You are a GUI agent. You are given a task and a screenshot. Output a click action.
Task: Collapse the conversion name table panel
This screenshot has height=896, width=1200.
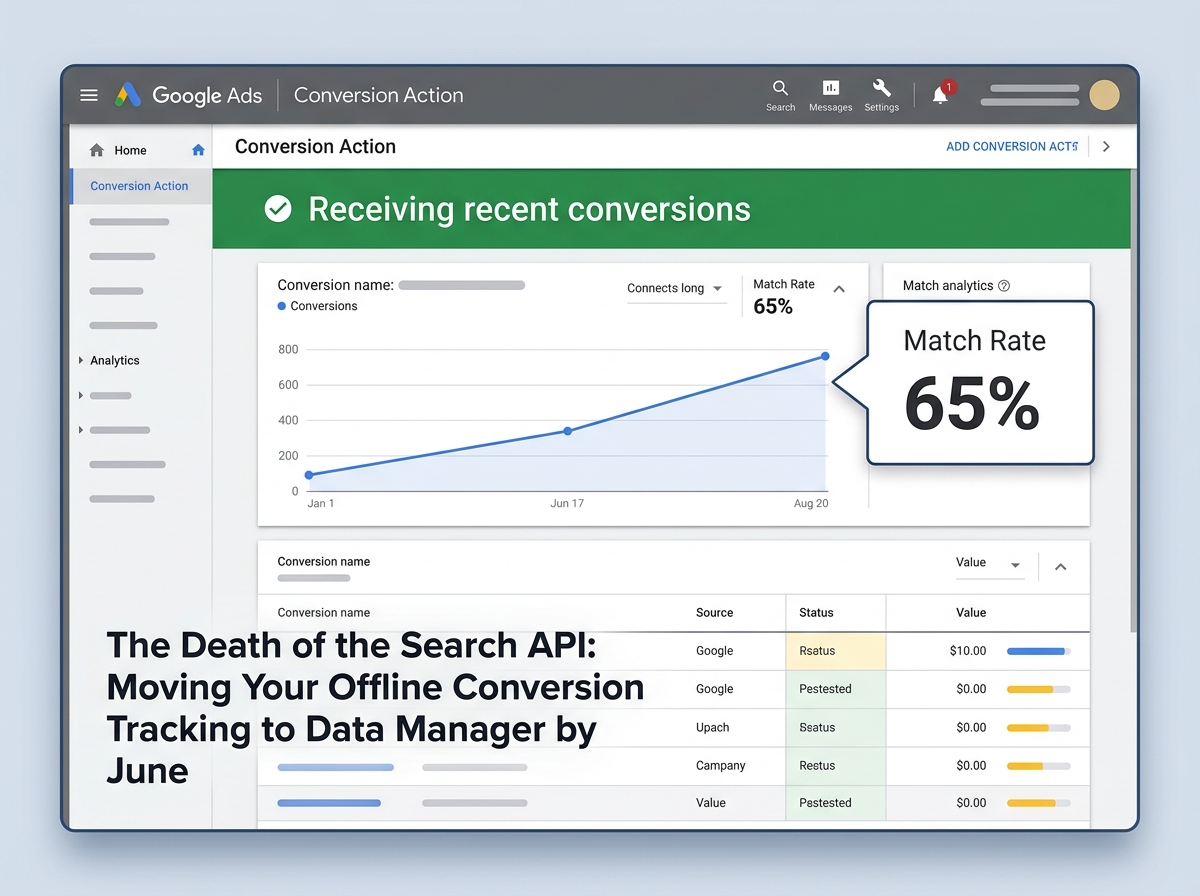pos(1061,567)
